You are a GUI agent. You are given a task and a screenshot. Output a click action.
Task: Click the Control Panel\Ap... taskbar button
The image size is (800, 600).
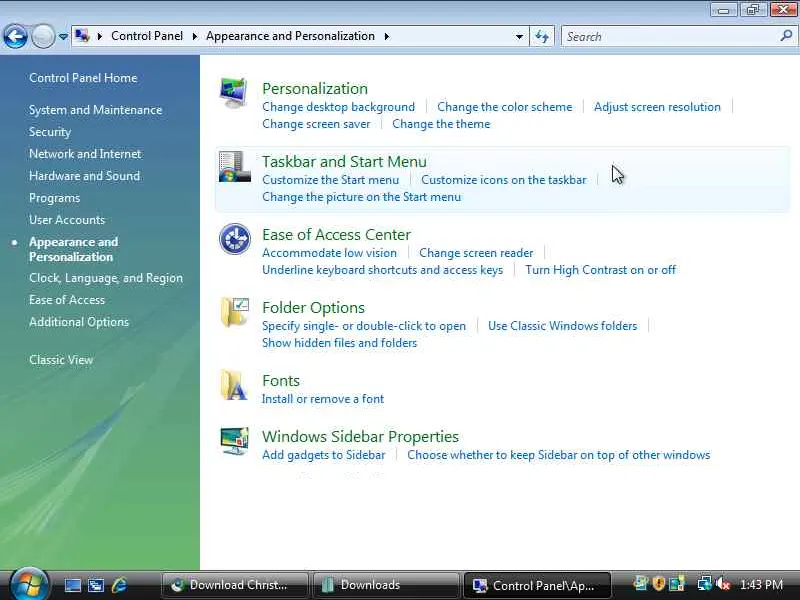point(537,585)
